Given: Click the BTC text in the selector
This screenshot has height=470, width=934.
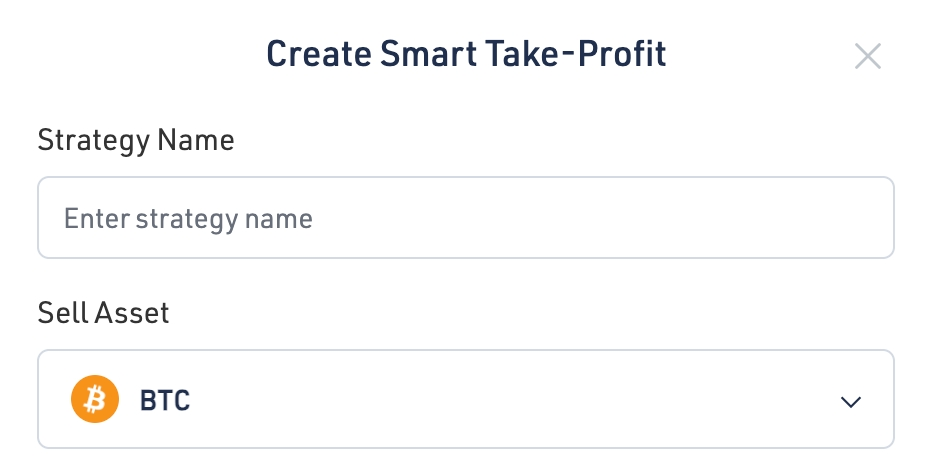Looking at the screenshot, I should coord(165,402).
